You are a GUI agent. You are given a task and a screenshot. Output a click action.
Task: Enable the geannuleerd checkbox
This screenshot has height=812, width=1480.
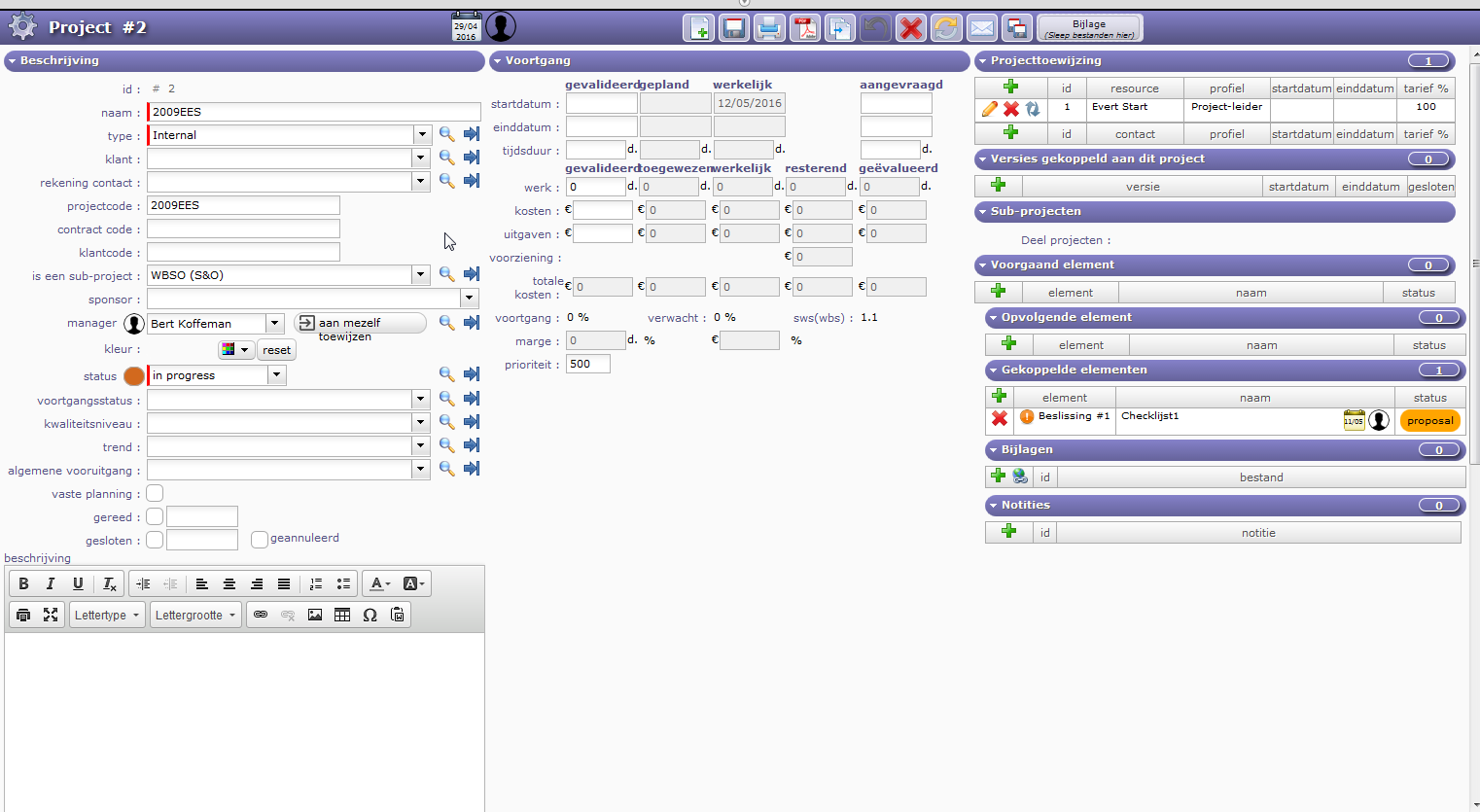[260, 540]
